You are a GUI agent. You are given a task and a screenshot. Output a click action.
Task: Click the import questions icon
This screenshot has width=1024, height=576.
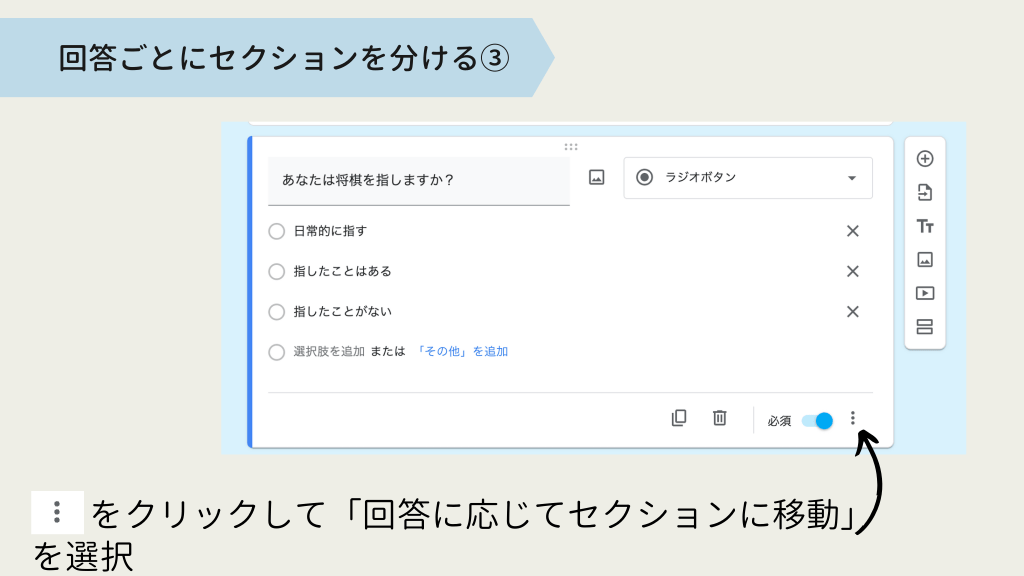[x=925, y=192]
